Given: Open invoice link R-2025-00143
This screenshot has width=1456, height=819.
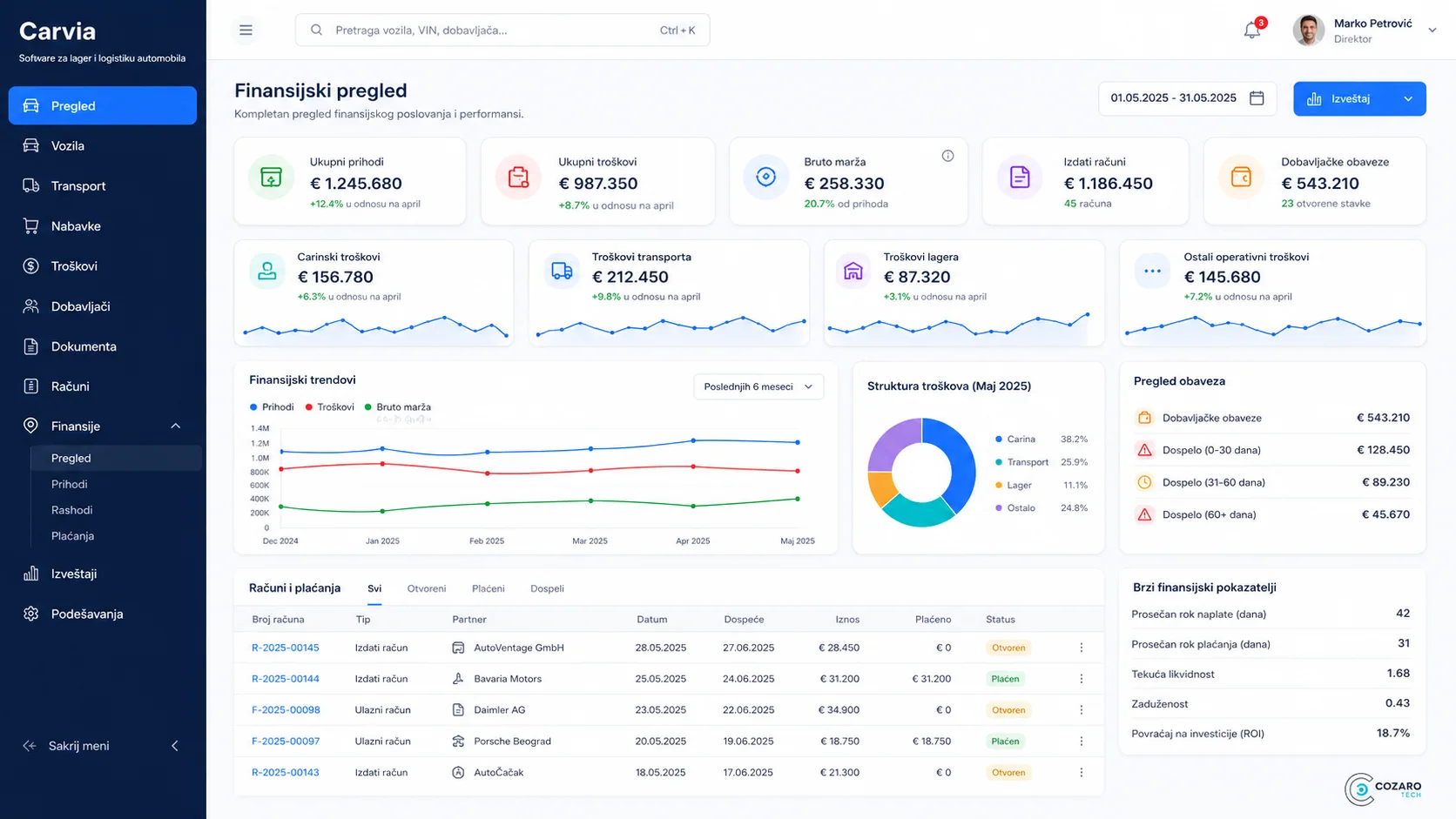Looking at the screenshot, I should (x=286, y=773).
